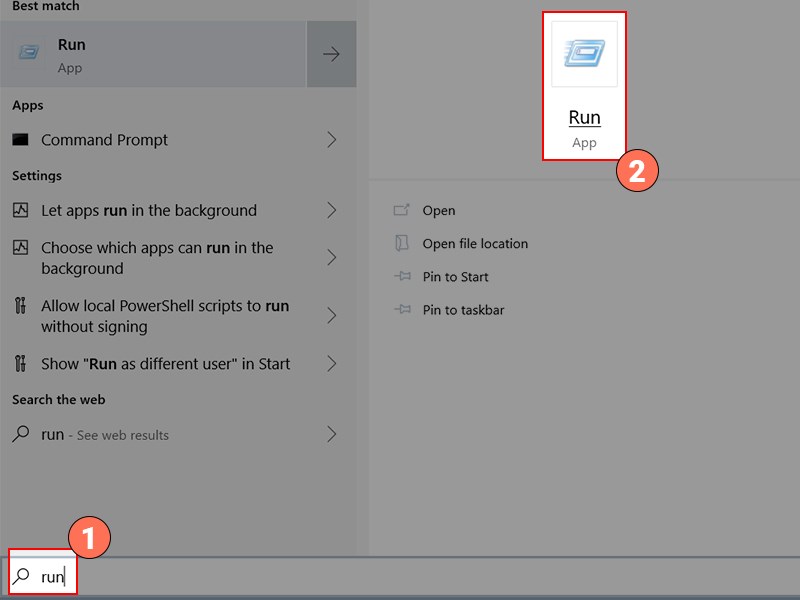Open Command Prompt from Apps list
This screenshot has width=800, height=600.
coord(104,140)
